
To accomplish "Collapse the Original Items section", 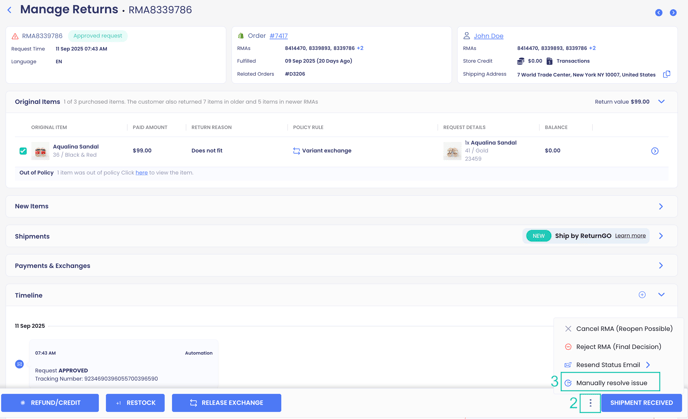I will pos(661,101).
